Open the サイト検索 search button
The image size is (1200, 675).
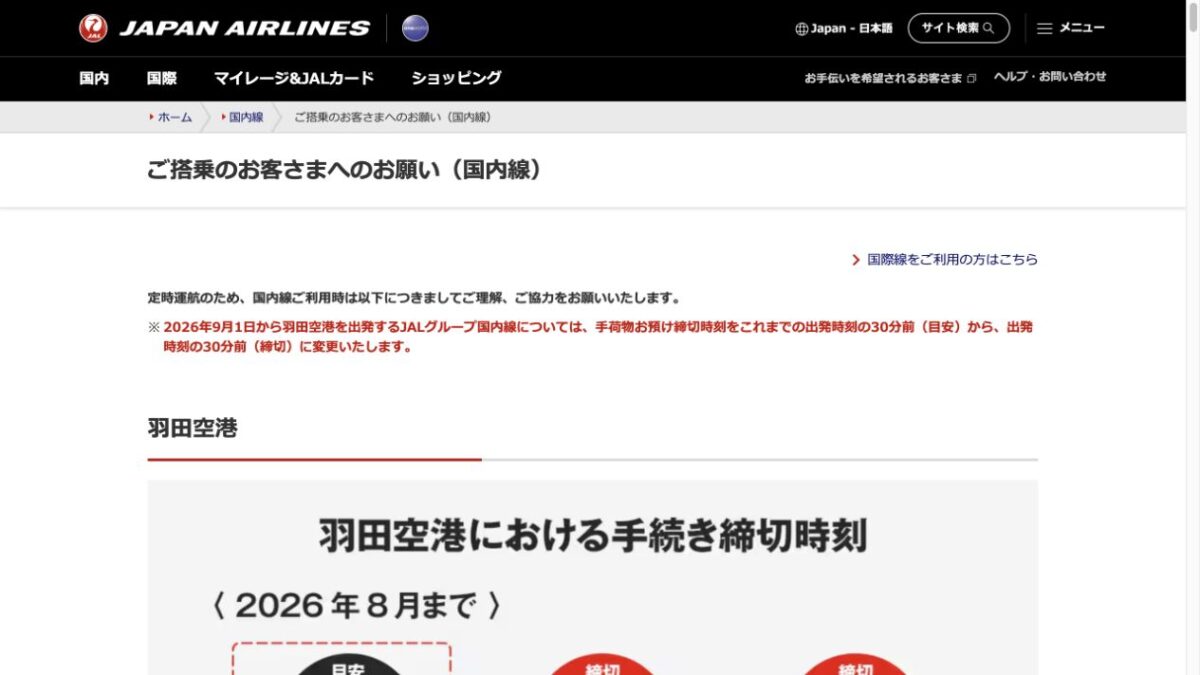click(x=958, y=28)
